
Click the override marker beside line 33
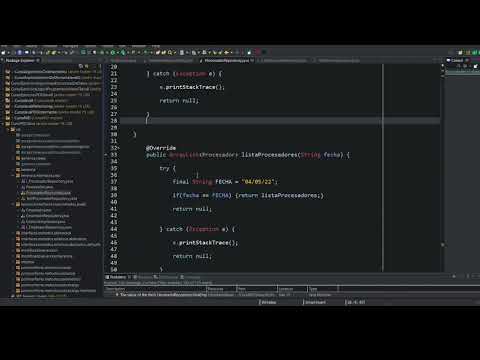coord(106,155)
